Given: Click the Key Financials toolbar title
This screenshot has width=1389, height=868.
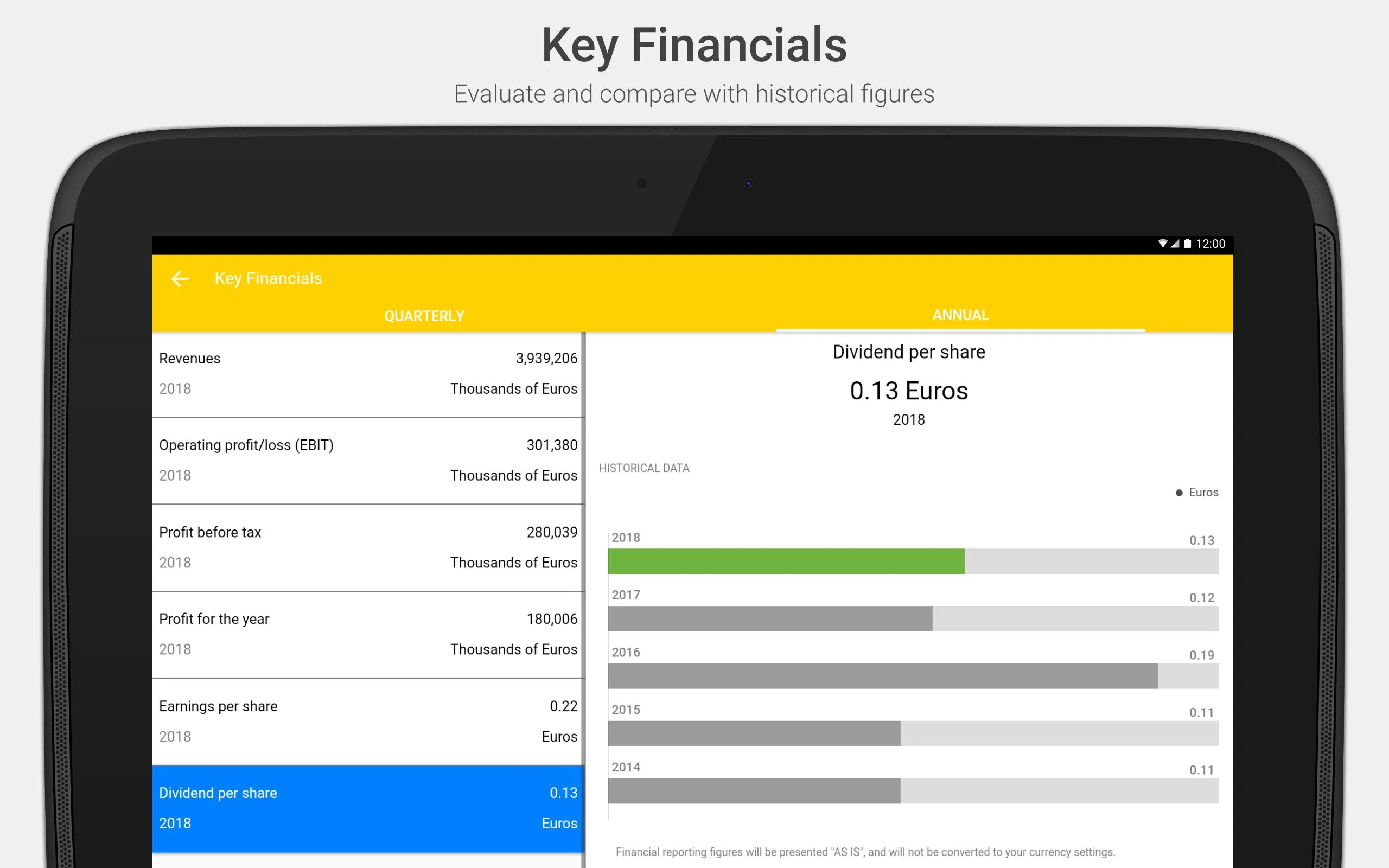Looking at the screenshot, I should click(x=268, y=278).
